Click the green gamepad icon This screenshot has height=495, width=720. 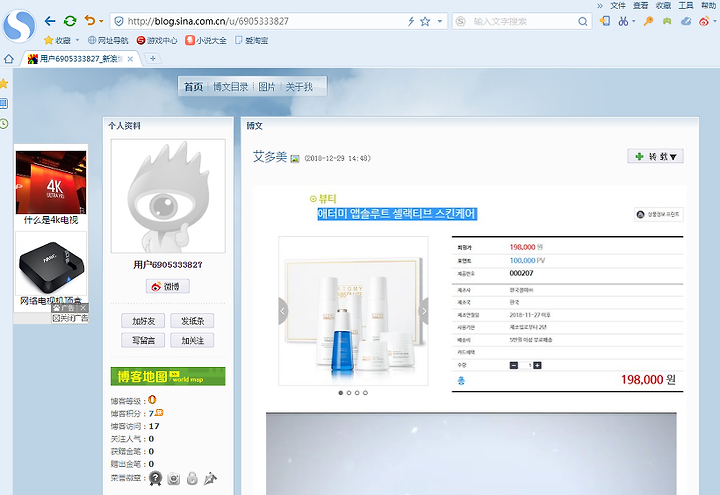click(x=667, y=21)
